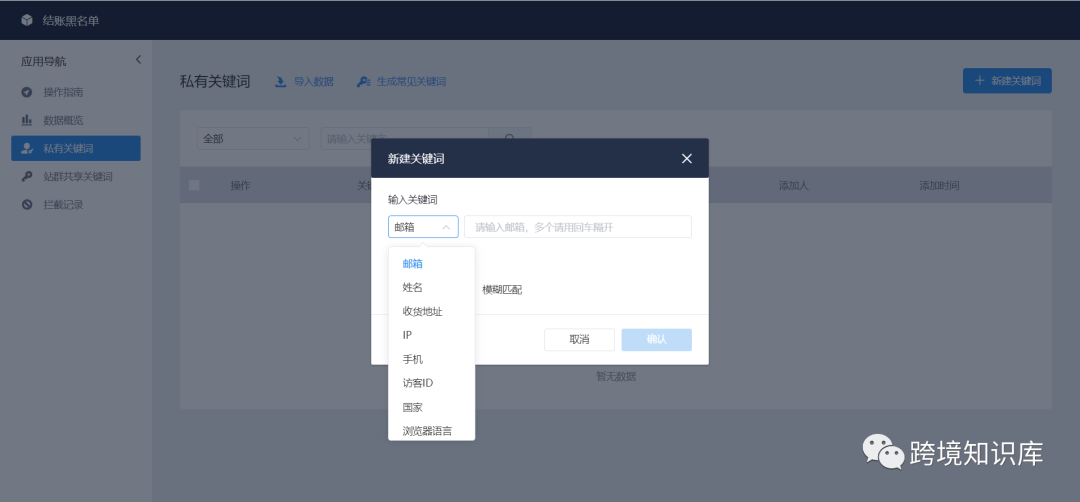Click the 结账黑名单 app cube icon
Image resolution: width=1080 pixels, height=502 pixels.
27,21
